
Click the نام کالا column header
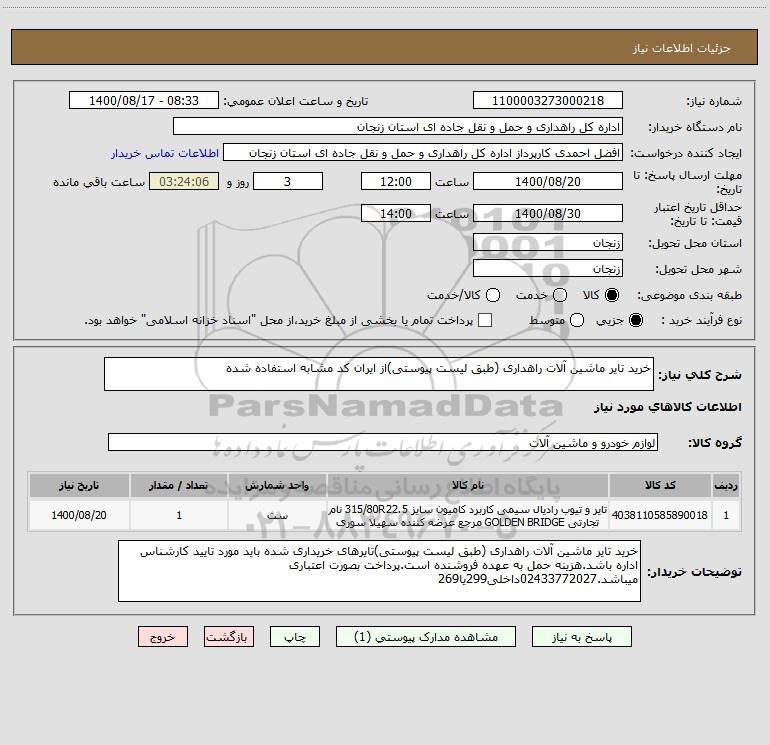pyautogui.click(x=468, y=485)
